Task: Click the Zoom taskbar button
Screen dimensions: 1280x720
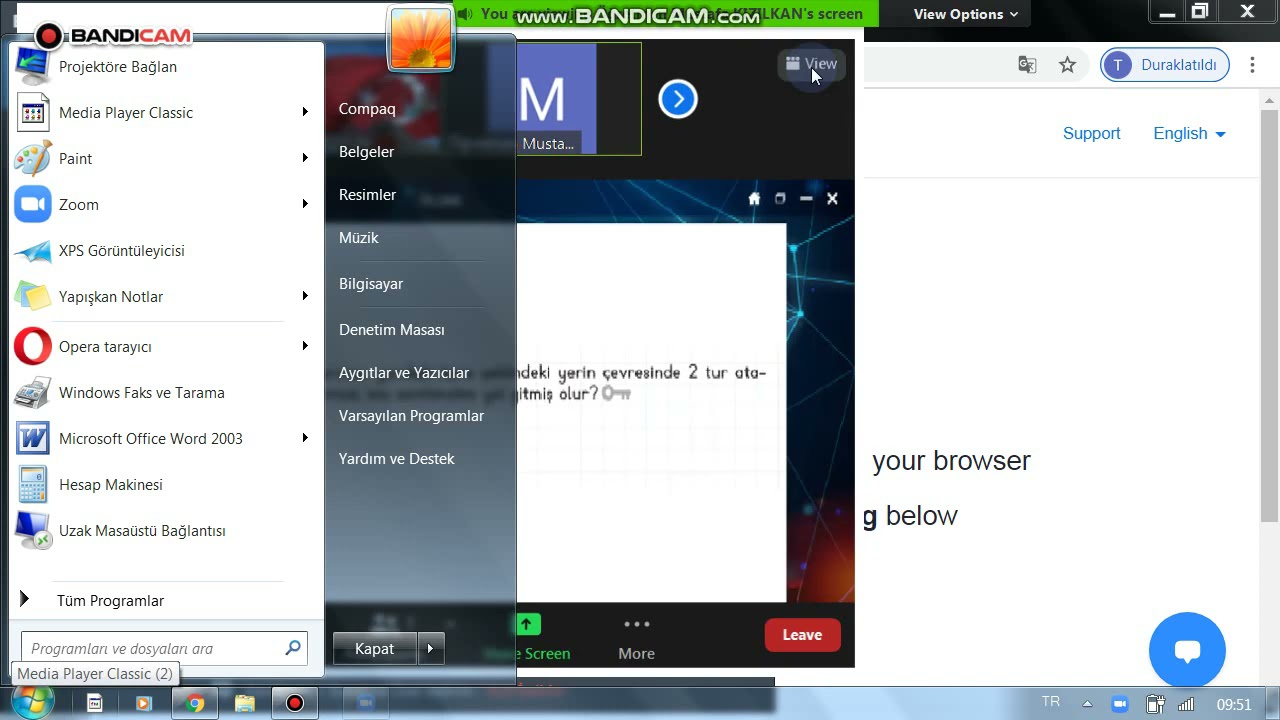Action: (x=365, y=704)
